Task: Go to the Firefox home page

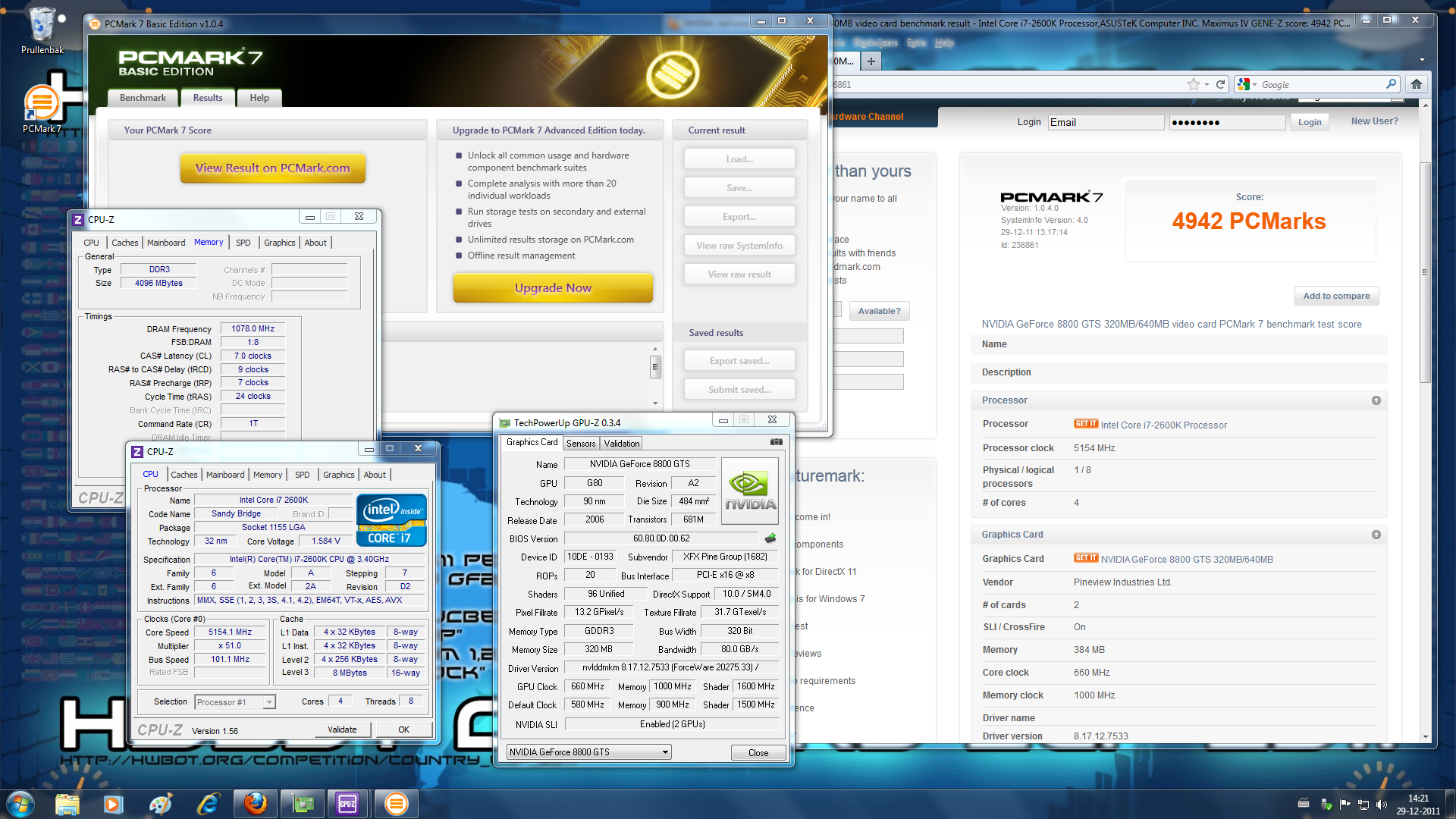Action: click(x=1416, y=84)
